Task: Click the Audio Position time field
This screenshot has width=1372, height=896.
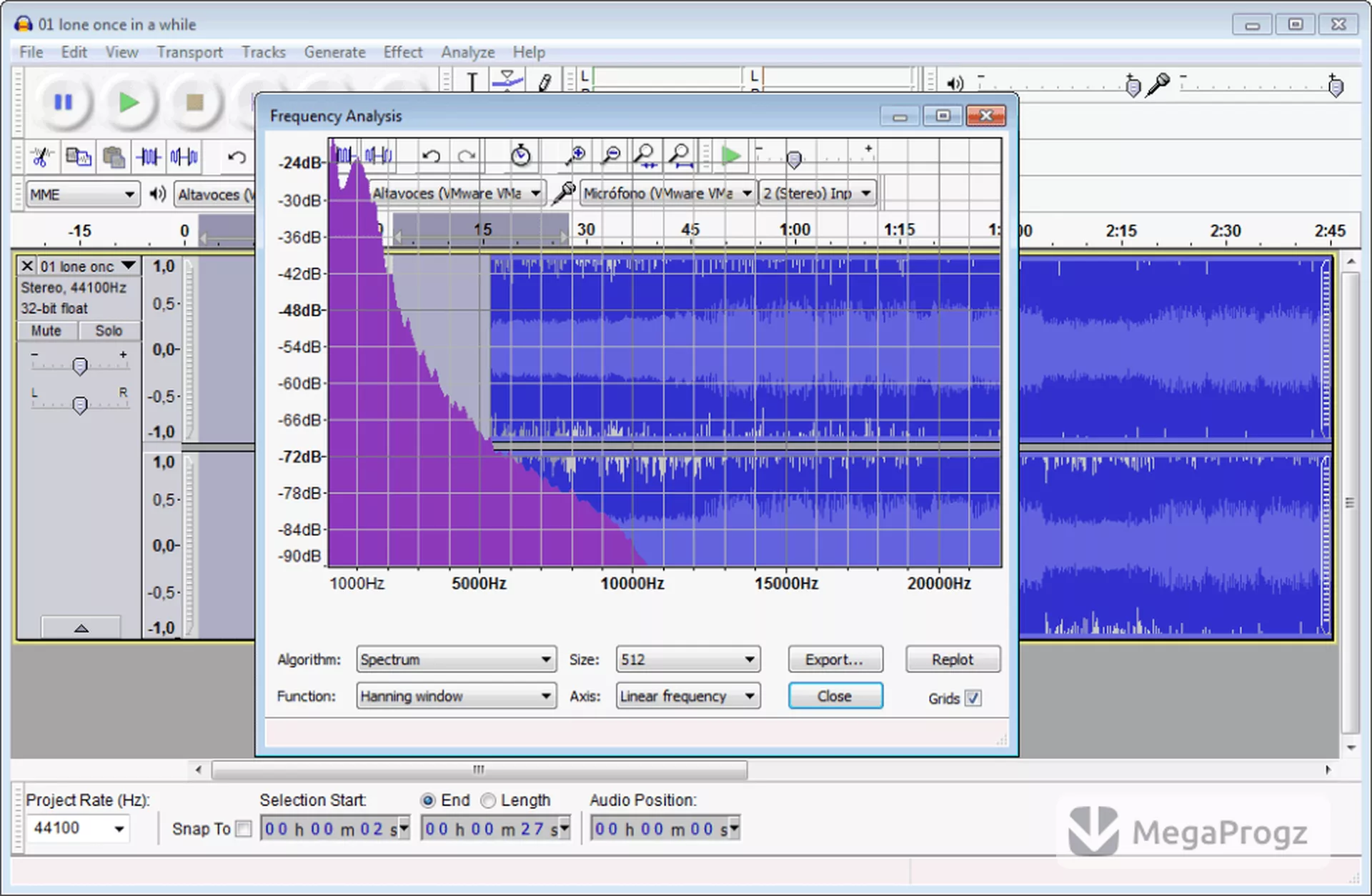Action: [665, 829]
